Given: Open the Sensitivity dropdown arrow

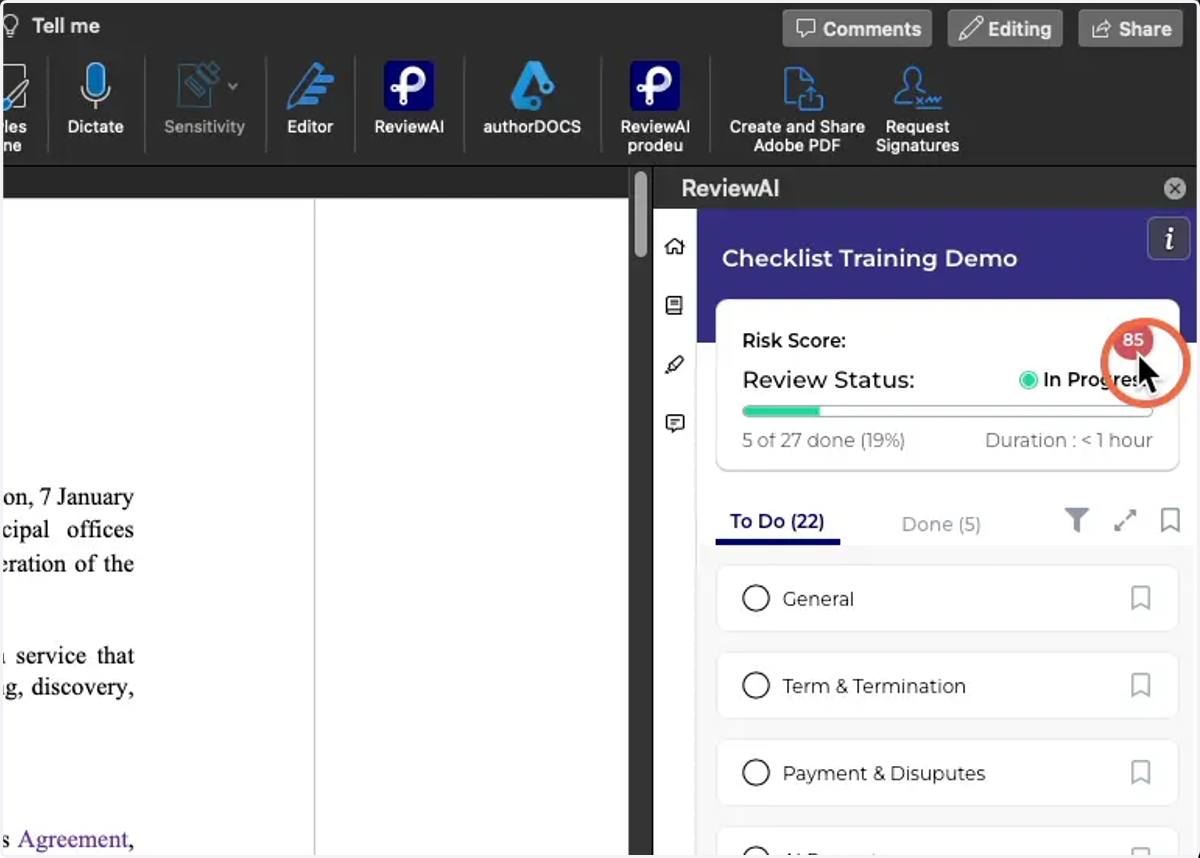Looking at the screenshot, I should point(232,86).
